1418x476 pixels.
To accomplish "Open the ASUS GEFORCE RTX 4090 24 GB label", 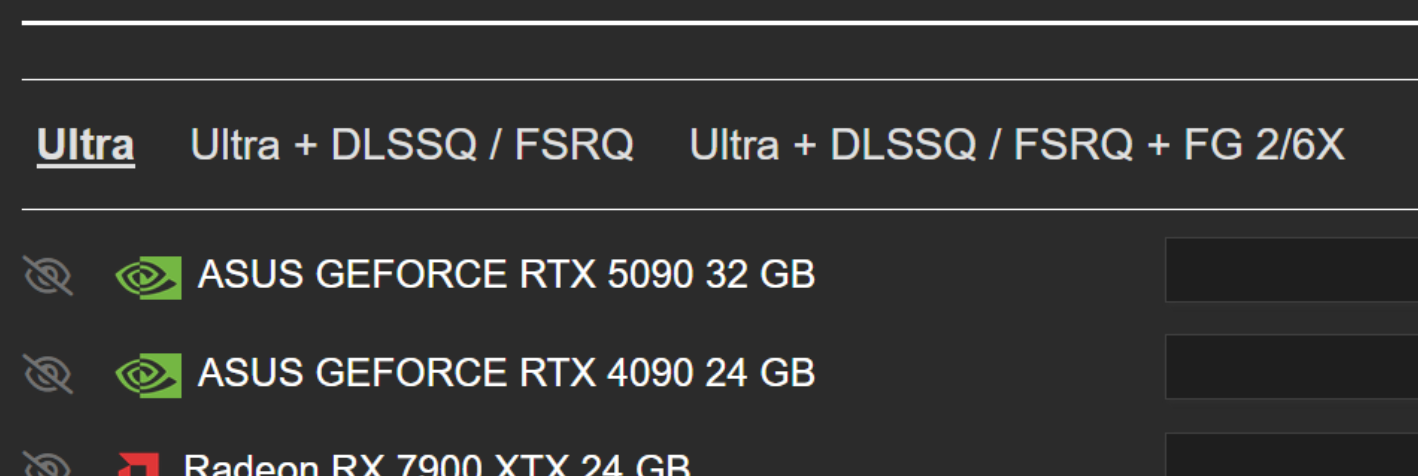I will point(506,373).
